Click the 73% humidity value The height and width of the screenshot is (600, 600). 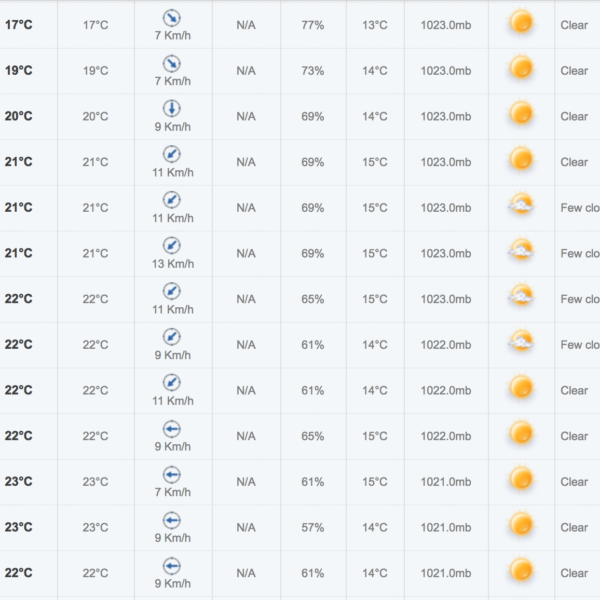pyautogui.click(x=312, y=71)
